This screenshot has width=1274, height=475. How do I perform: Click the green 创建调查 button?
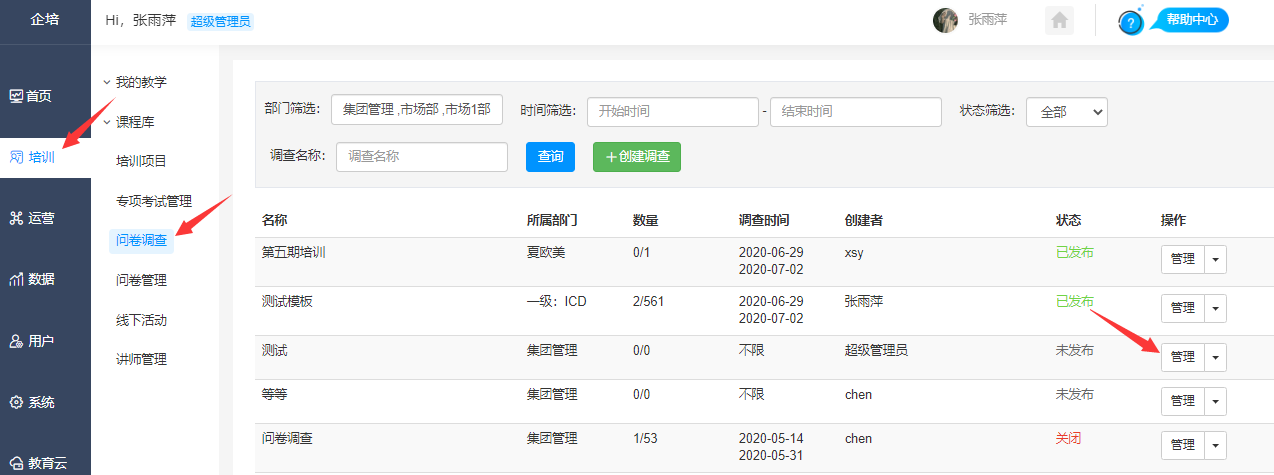point(637,157)
